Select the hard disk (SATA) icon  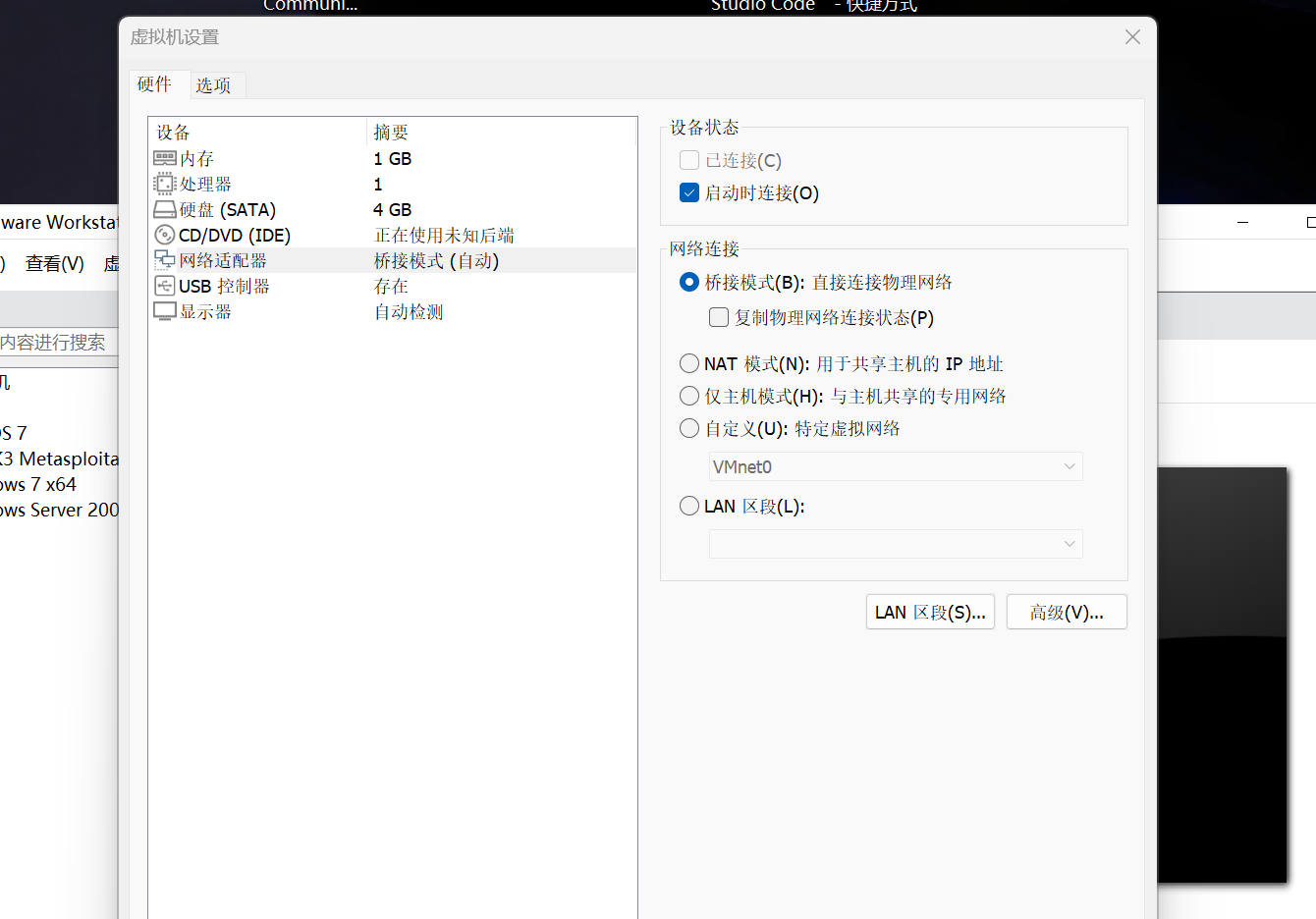coord(165,209)
